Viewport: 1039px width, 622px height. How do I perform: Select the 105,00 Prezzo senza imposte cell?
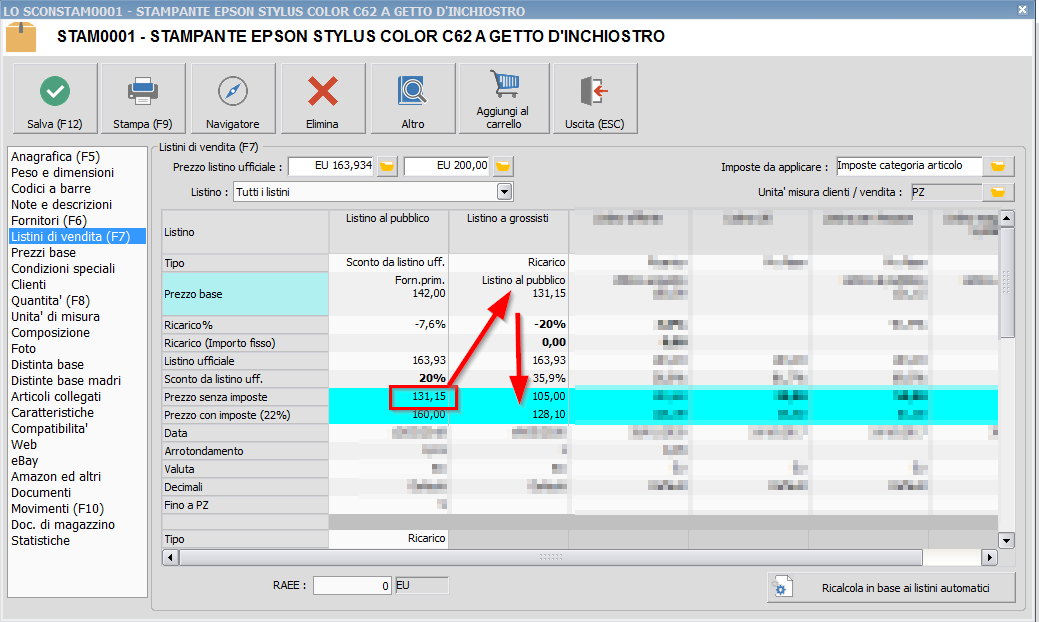click(x=508, y=397)
